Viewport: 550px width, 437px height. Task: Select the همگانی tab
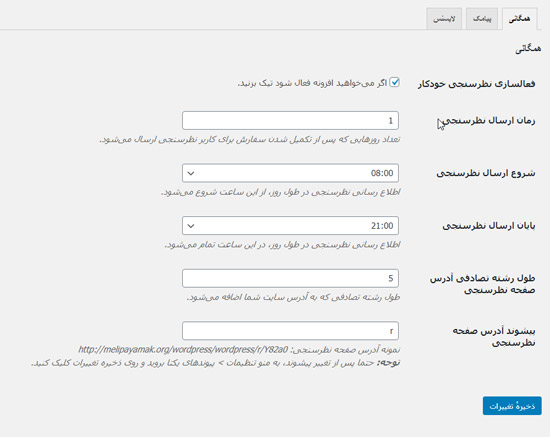(x=519, y=19)
